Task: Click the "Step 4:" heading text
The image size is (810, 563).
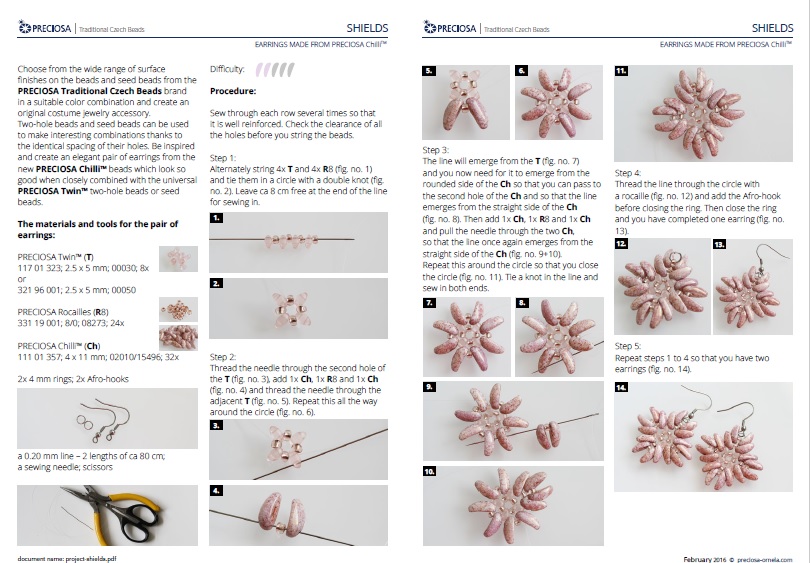Action: (628, 173)
